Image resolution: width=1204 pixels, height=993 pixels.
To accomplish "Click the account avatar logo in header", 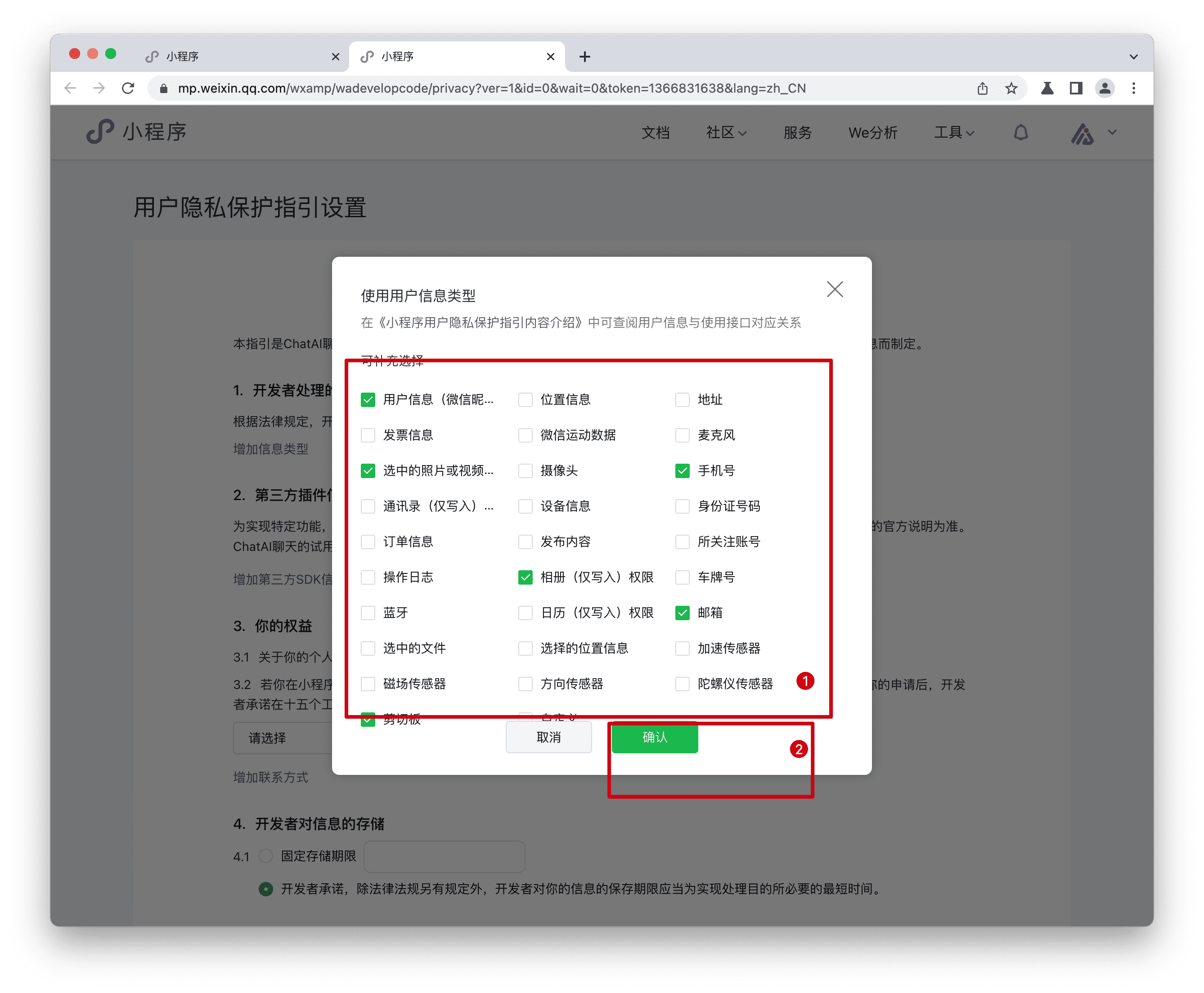I will (x=1082, y=134).
